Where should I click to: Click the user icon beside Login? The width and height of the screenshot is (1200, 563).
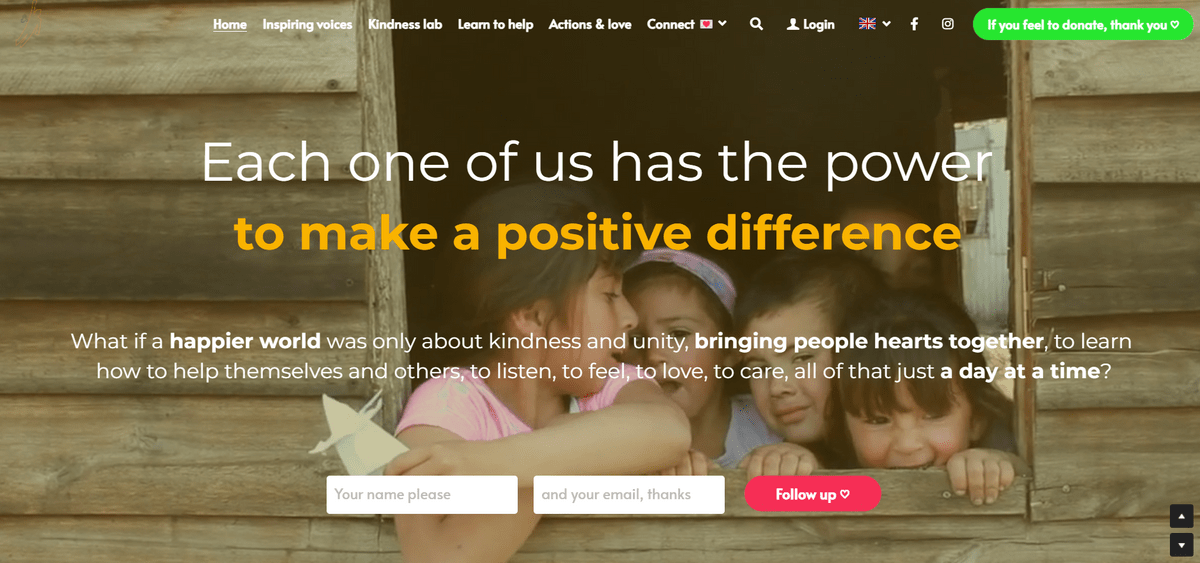(x=793, y=24)
